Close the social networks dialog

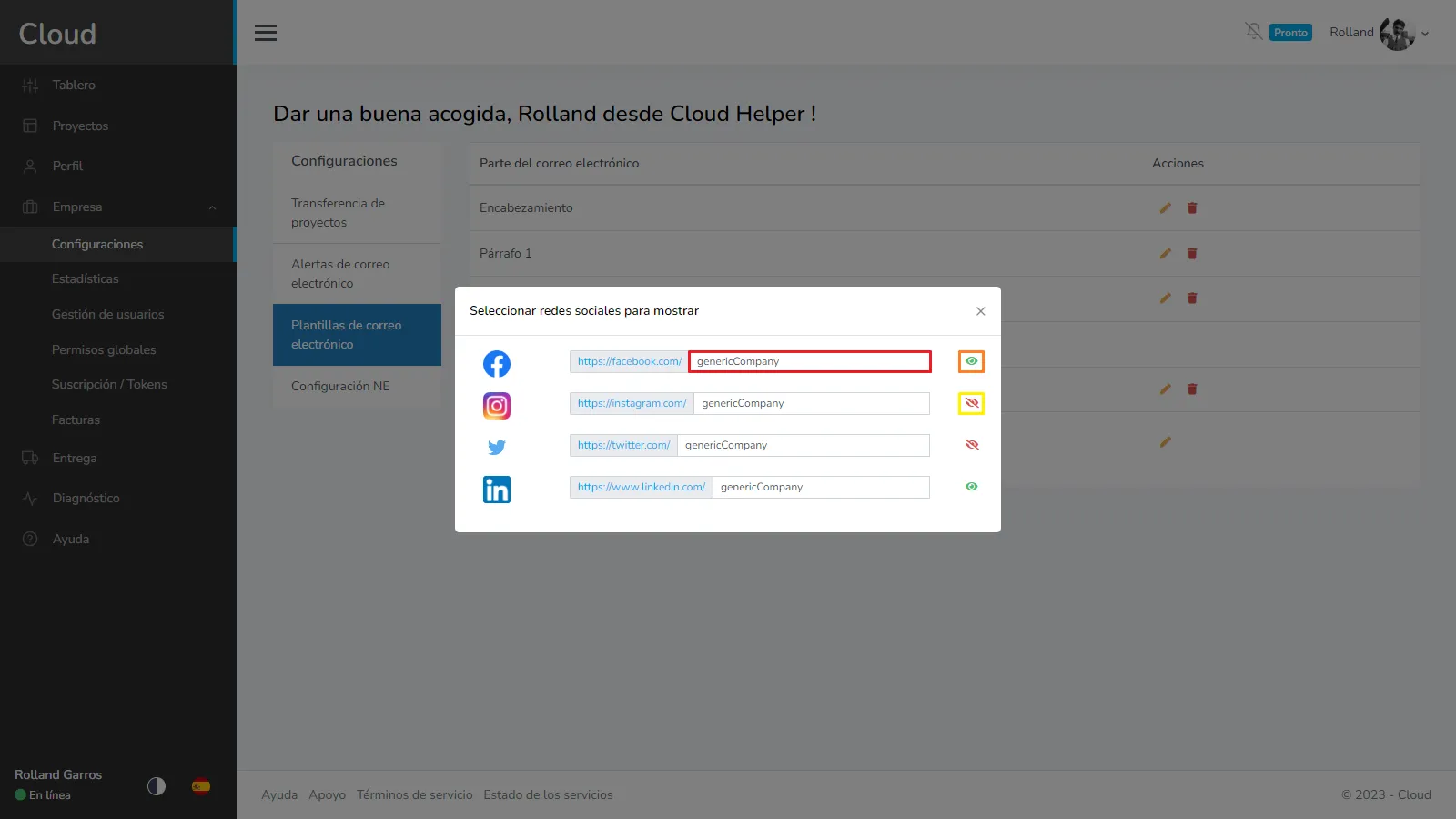(980, 311)
